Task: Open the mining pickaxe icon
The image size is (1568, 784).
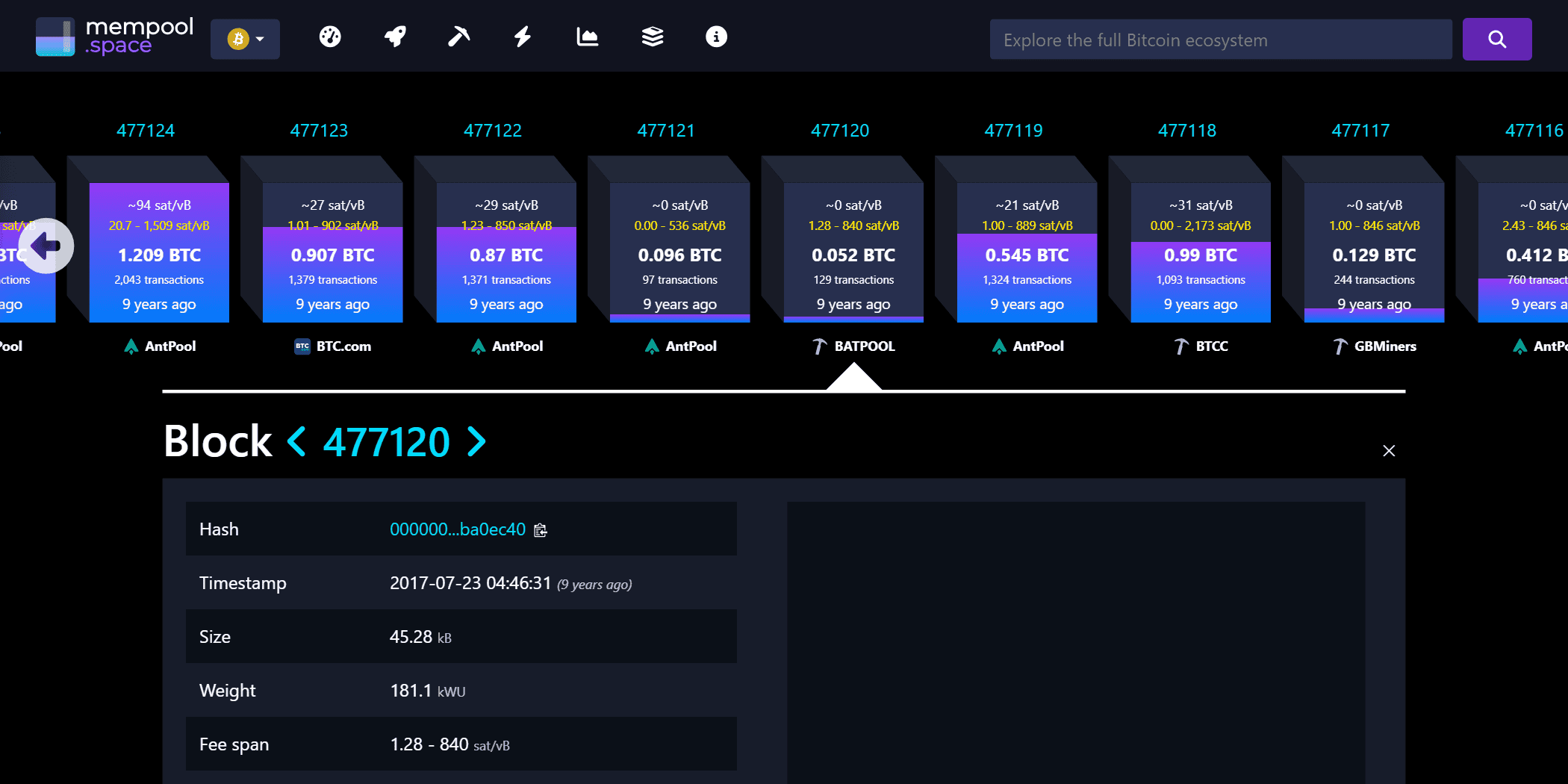Action: click(x=458, y=37)
